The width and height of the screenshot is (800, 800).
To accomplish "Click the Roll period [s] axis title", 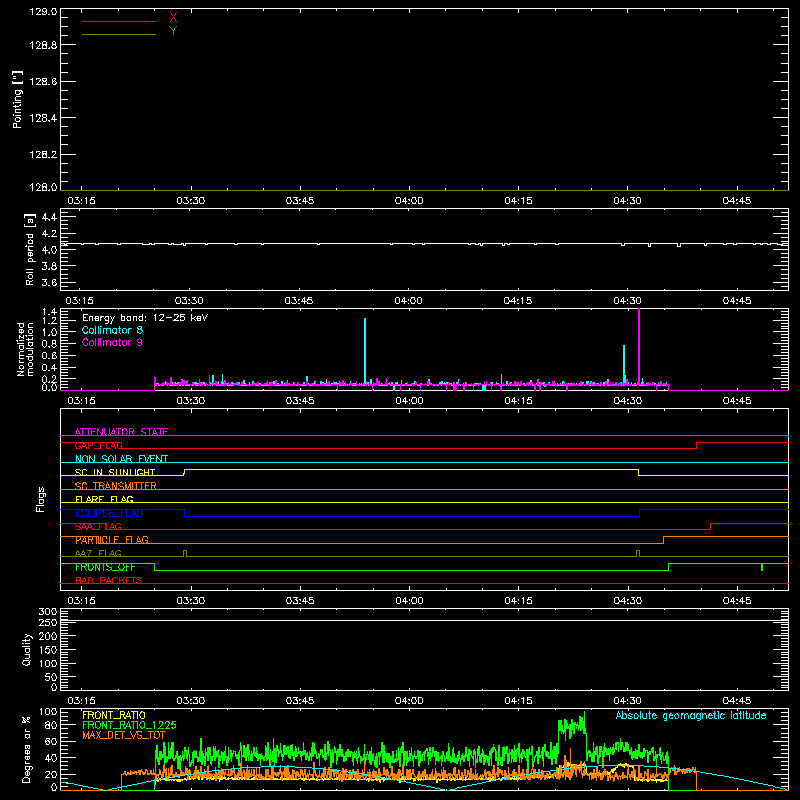I will (x=30, y=249).
